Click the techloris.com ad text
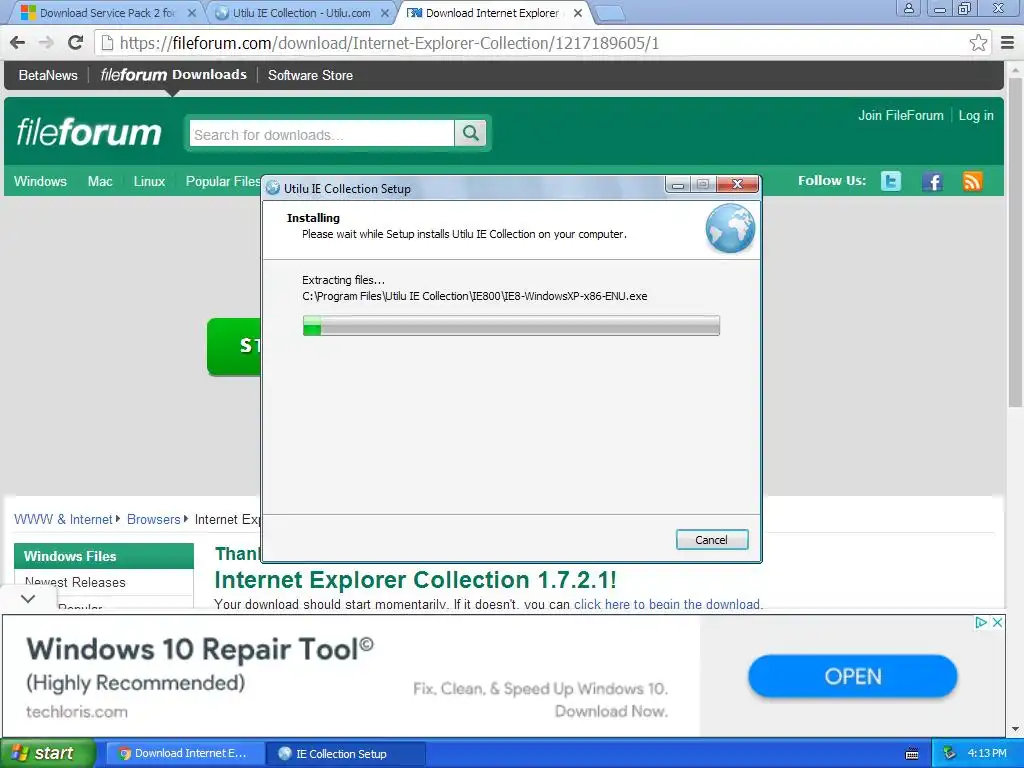The height and width of the screenshot is (768, 1024). tap(77, 712)
